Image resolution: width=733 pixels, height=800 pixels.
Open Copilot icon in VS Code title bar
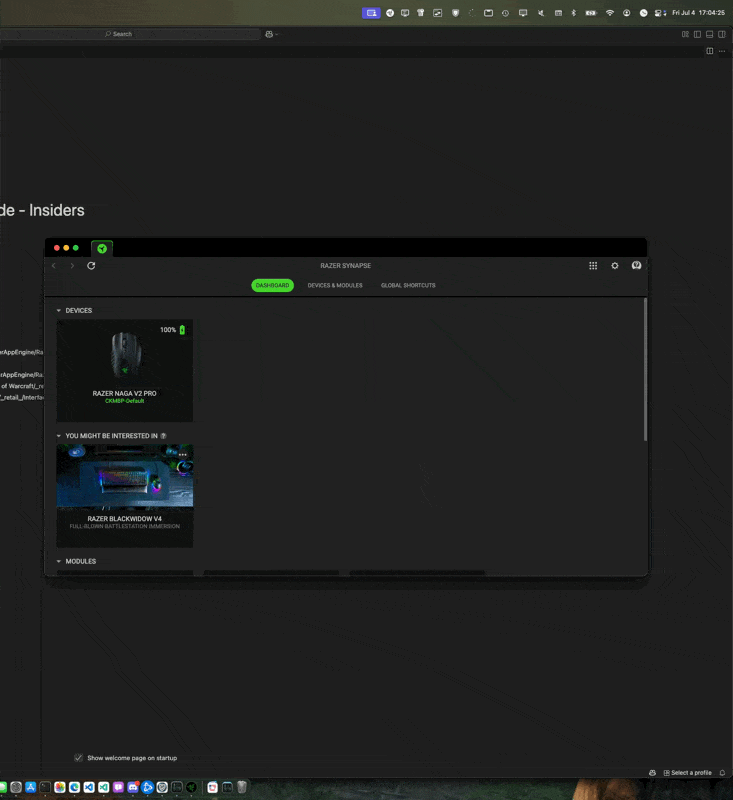[269, 34]
